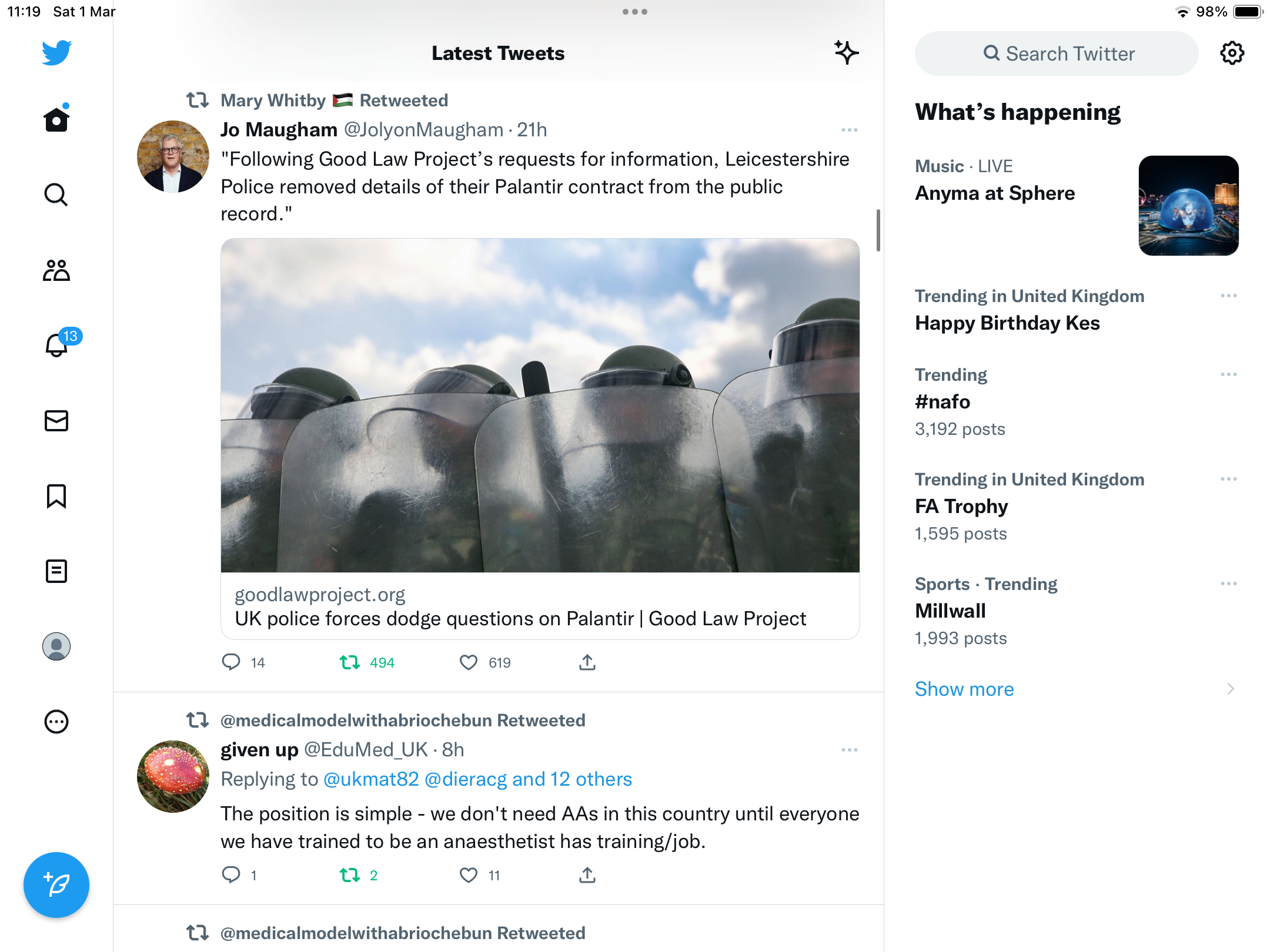The height and width of the screenshot is (952, 1270).
Task: Focus the Search Twitter field
Action: tap(1057, 53)
